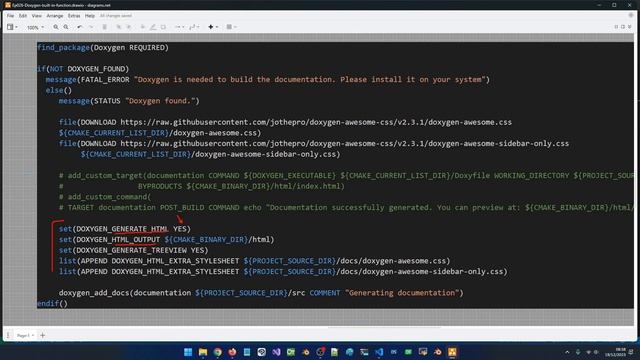Click the Windows Start button

point(188,352)
